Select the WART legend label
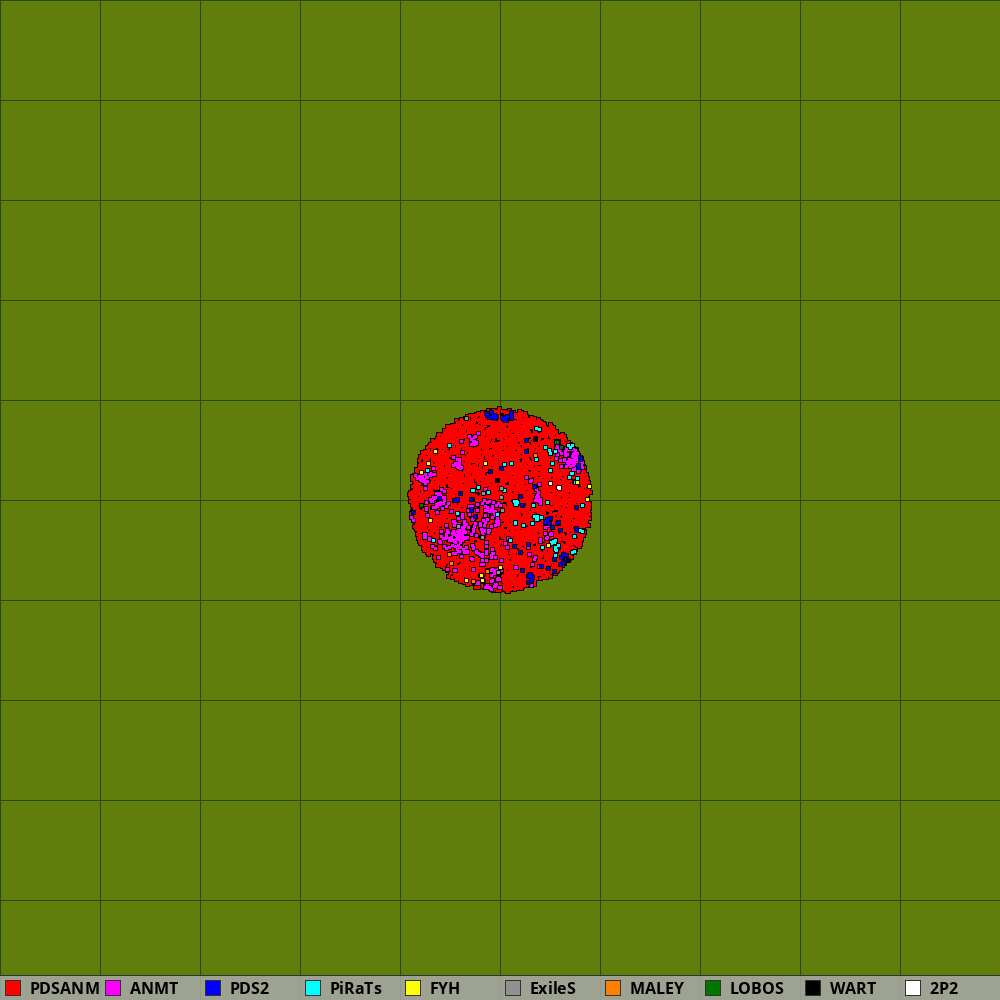The image size is (1000, 1000). click(853, 988)
